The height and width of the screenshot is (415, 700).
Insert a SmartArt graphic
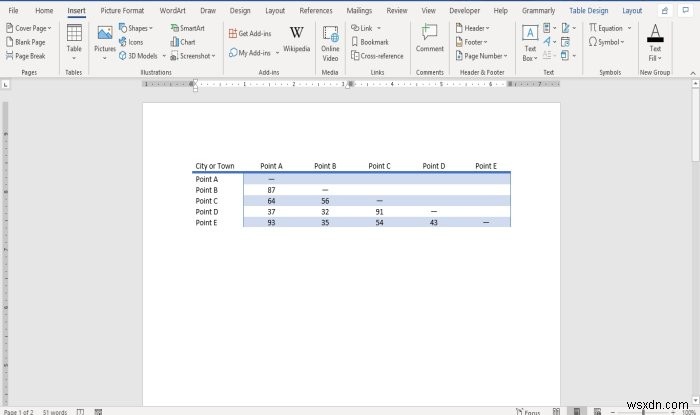pos(188,28)
